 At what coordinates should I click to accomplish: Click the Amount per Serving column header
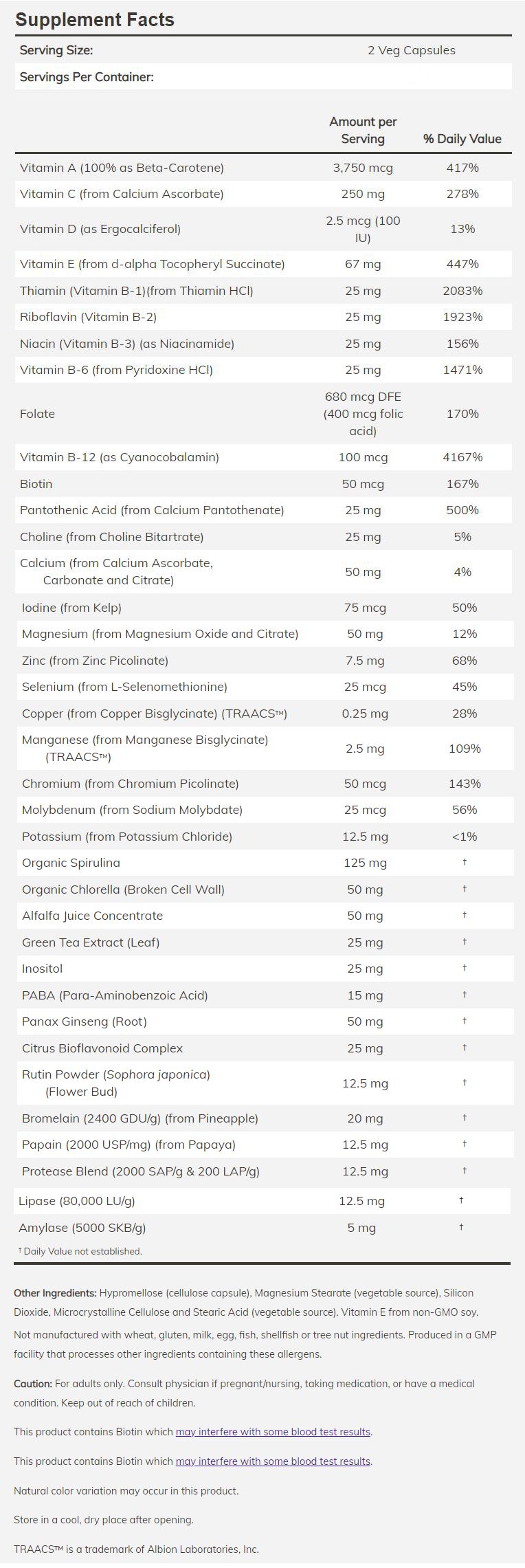[x=363, y=130]
